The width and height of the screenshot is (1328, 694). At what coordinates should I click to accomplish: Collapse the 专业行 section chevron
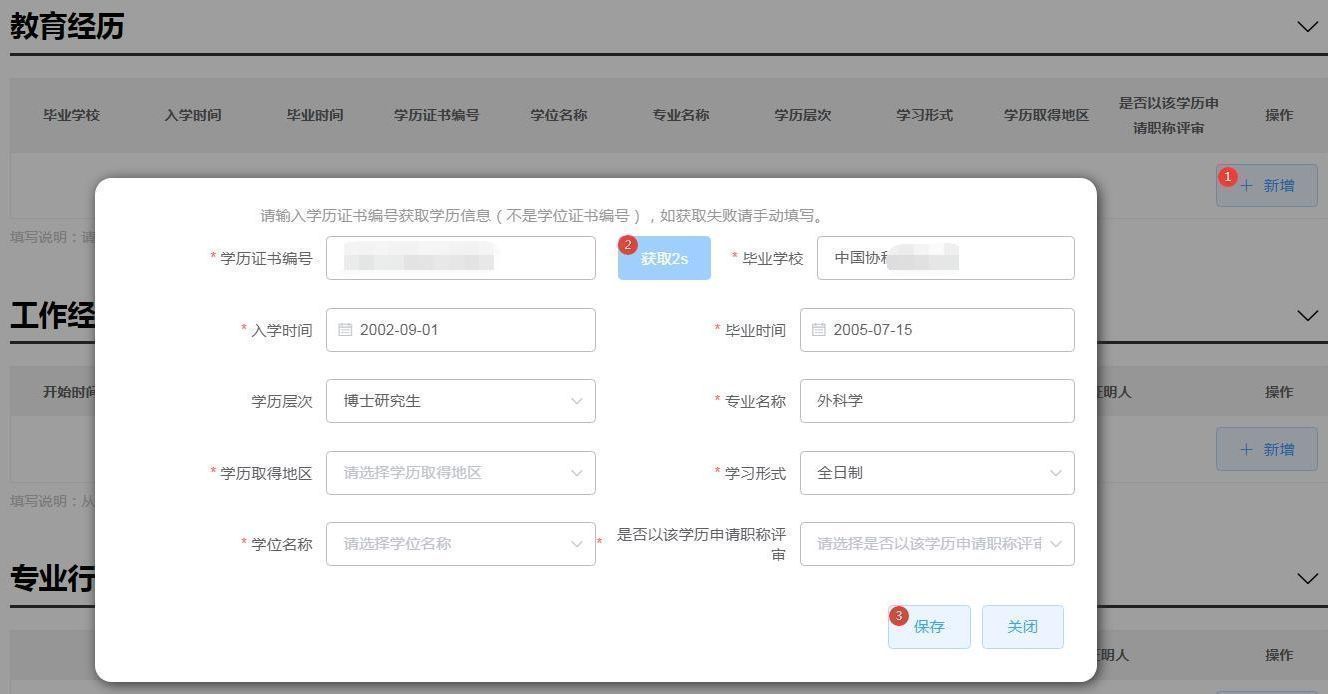click(x=1307, y=579)
